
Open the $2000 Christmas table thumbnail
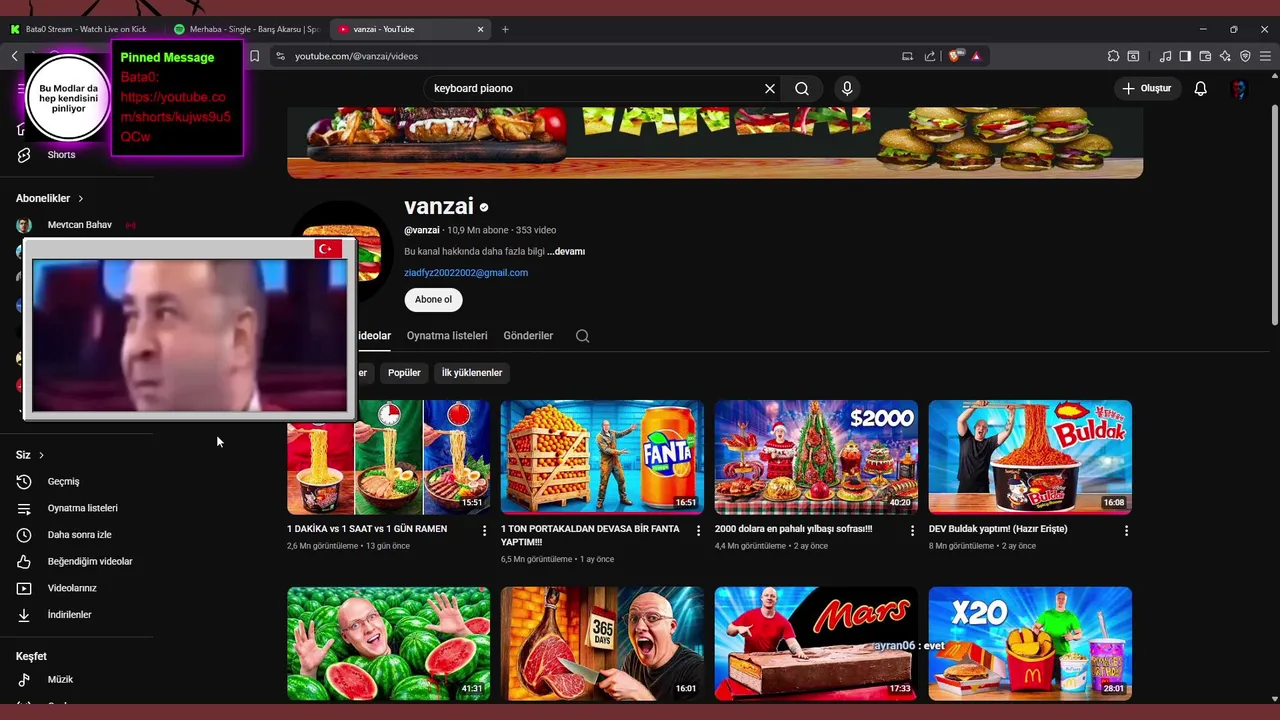coord(816,458)
